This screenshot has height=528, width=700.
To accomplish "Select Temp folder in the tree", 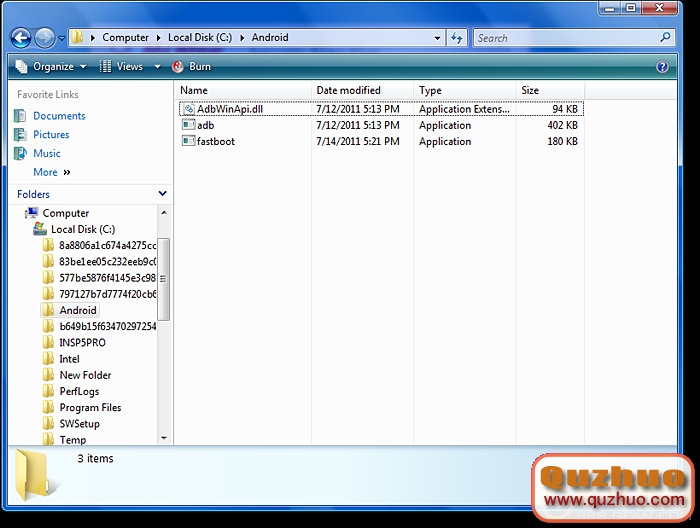I will (72, 440).
